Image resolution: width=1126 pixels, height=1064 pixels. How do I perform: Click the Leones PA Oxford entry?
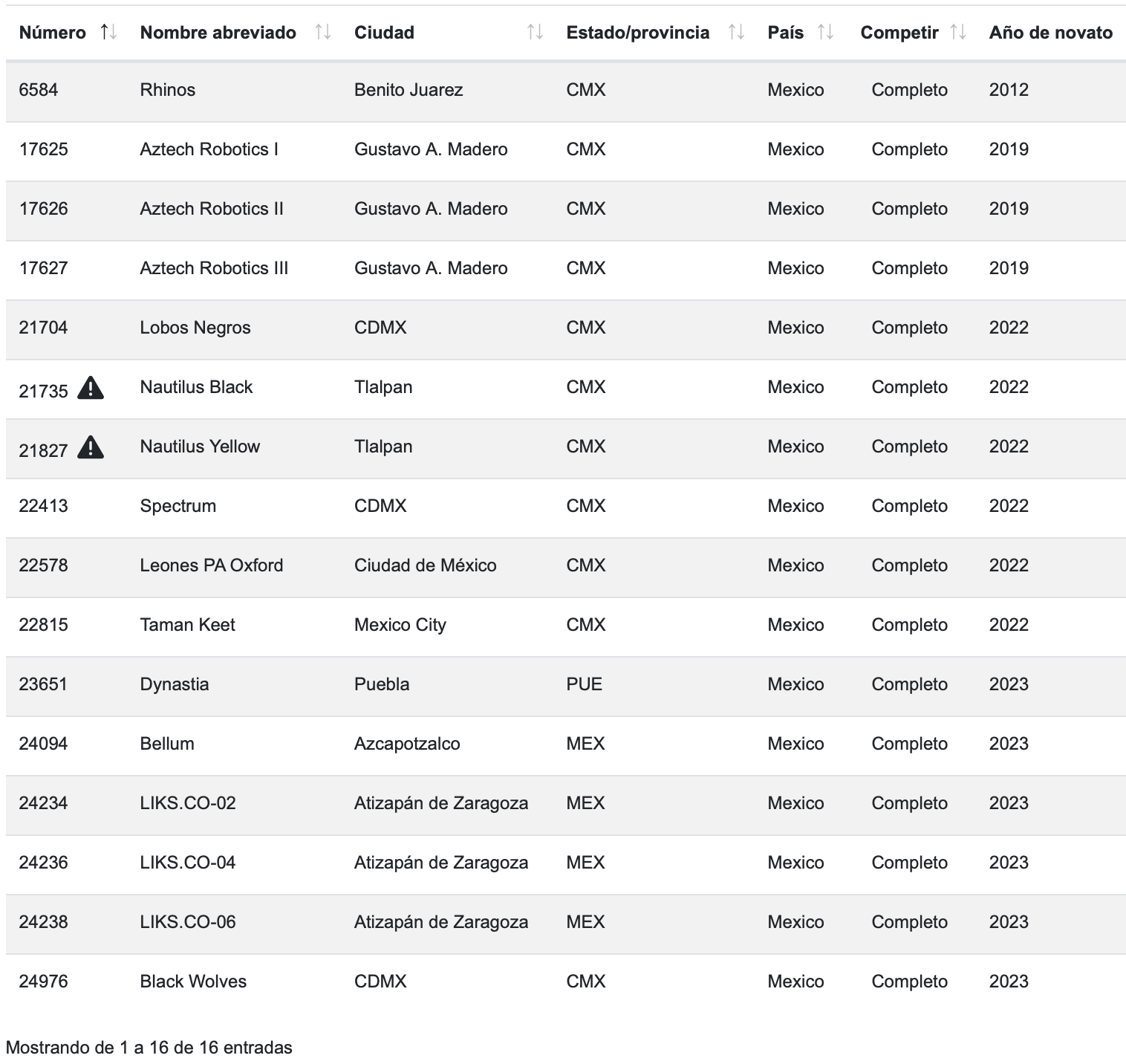(211, 565)
